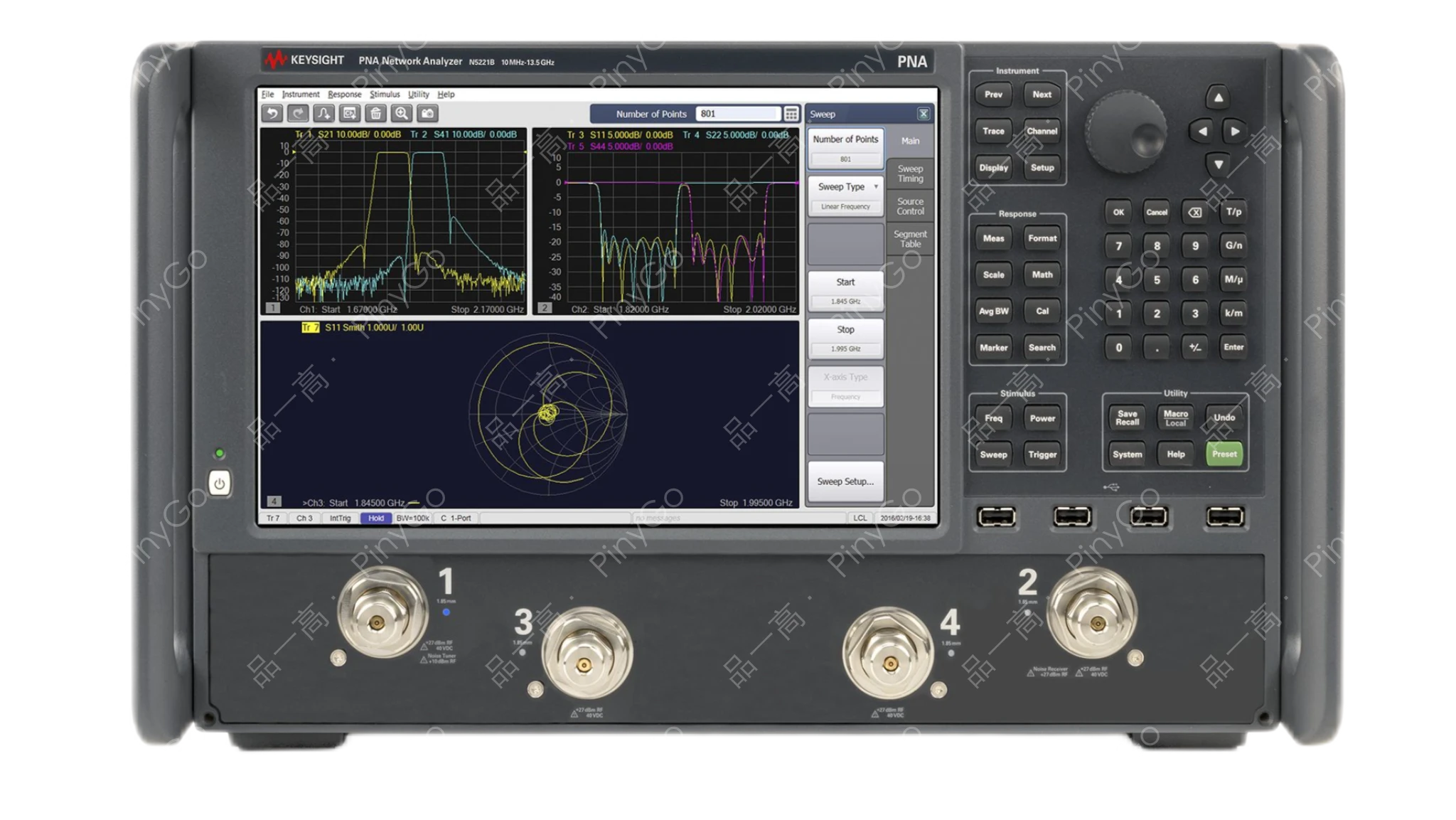The height and width of the screenshot is (820, 1456).
Task: Click the zoom magnifier toolbar icon
Action: point(402,114)
